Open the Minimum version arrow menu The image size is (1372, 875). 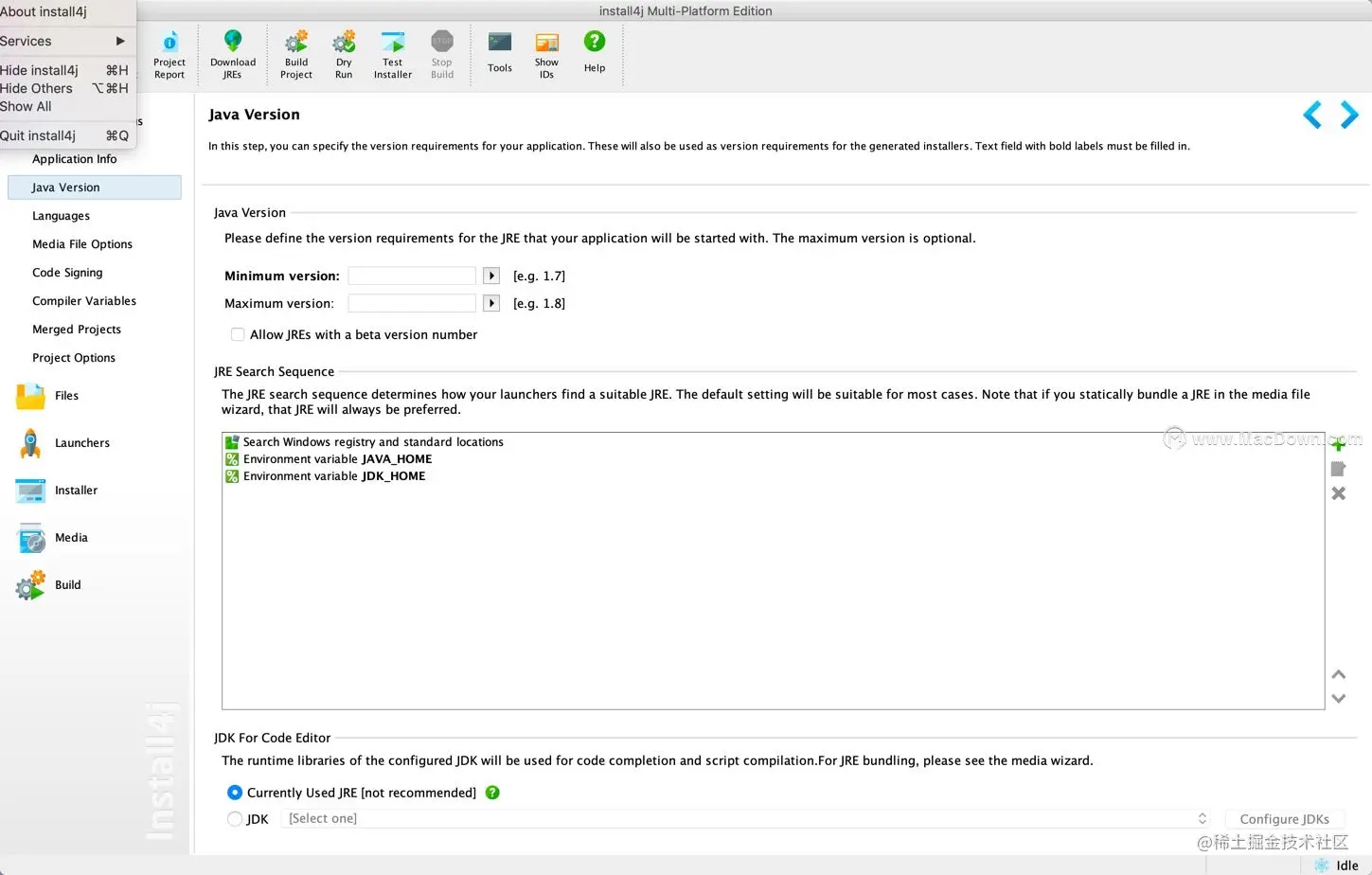pyautogui.click(x=491, y=276)
